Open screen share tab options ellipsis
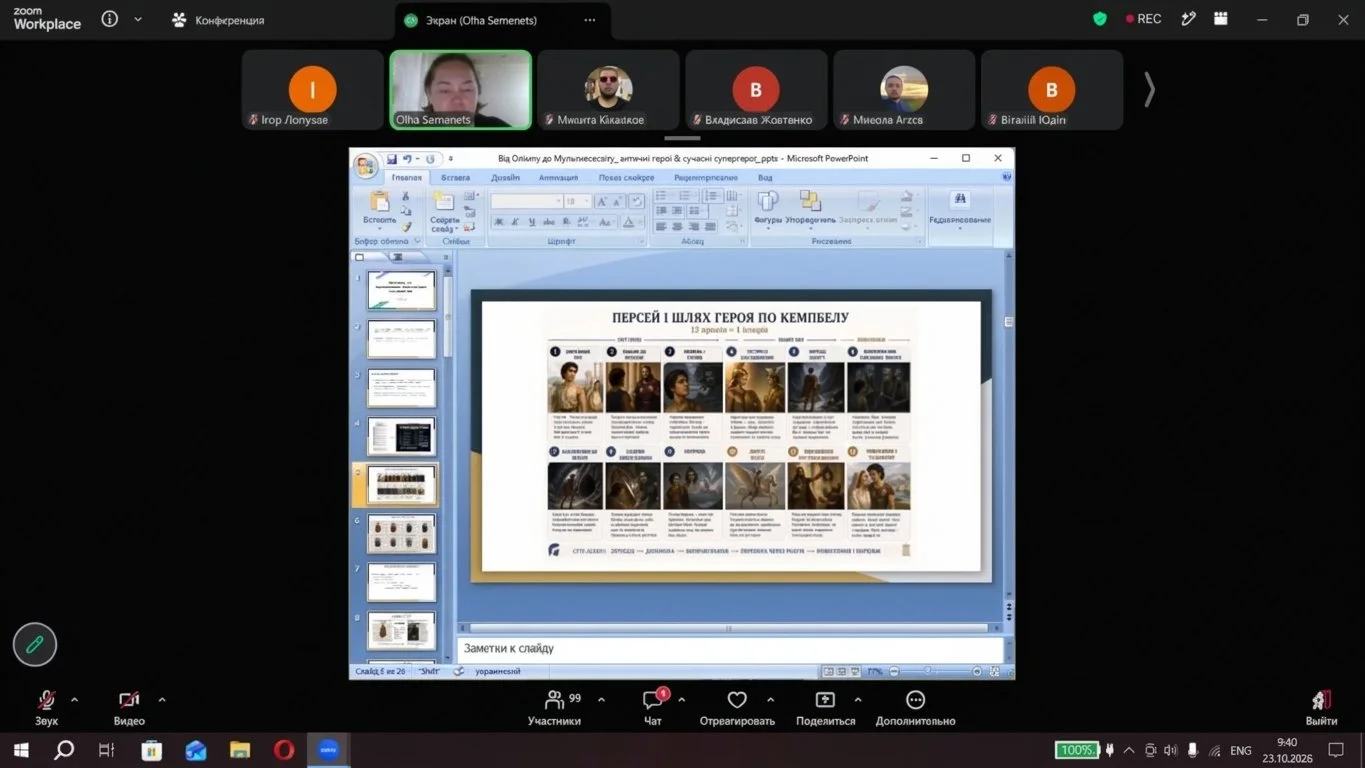 click(590, 20)
